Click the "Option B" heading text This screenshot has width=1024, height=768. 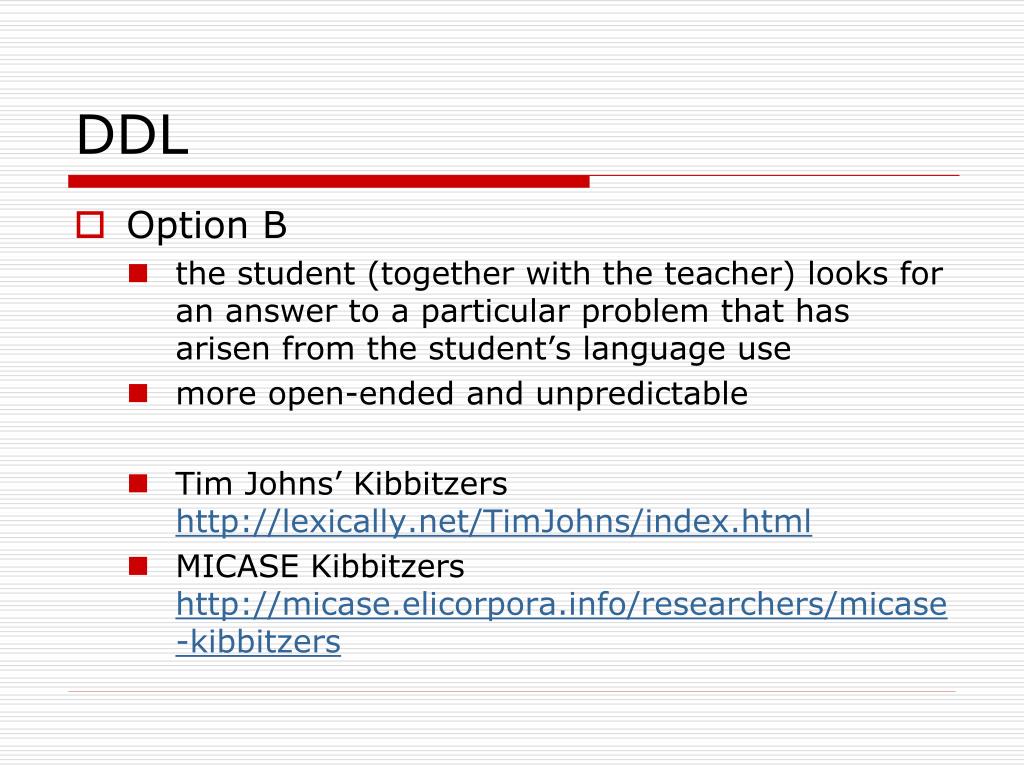point(206,225)
